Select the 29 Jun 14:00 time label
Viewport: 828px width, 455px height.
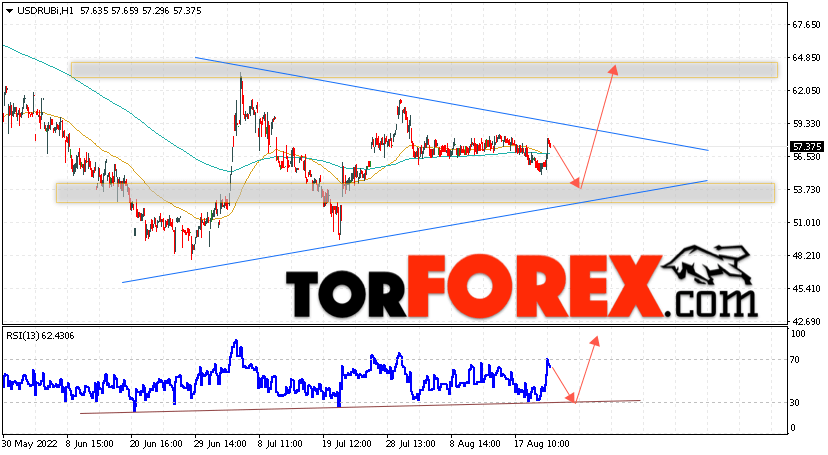point(220,443)
